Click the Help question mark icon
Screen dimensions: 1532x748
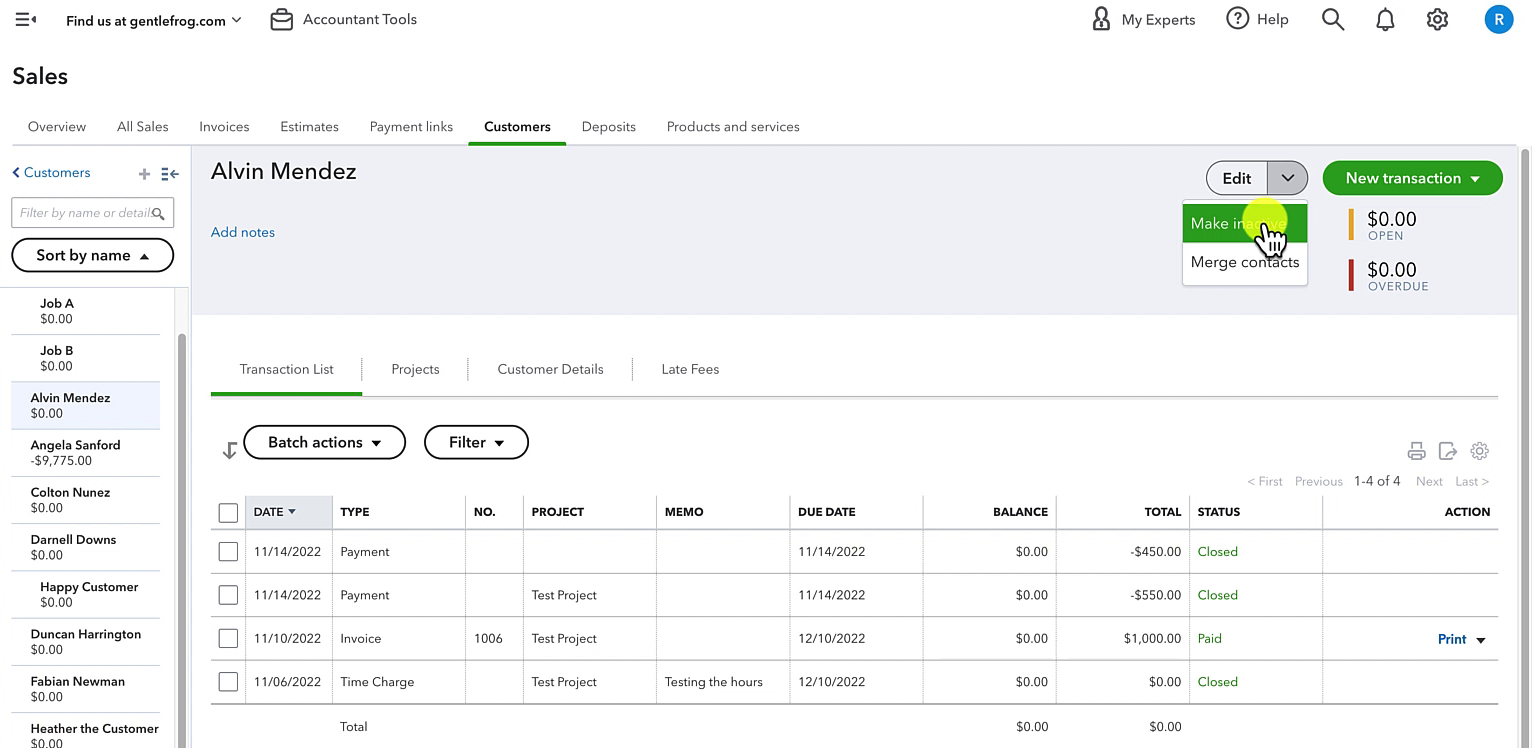(1237, 19)
